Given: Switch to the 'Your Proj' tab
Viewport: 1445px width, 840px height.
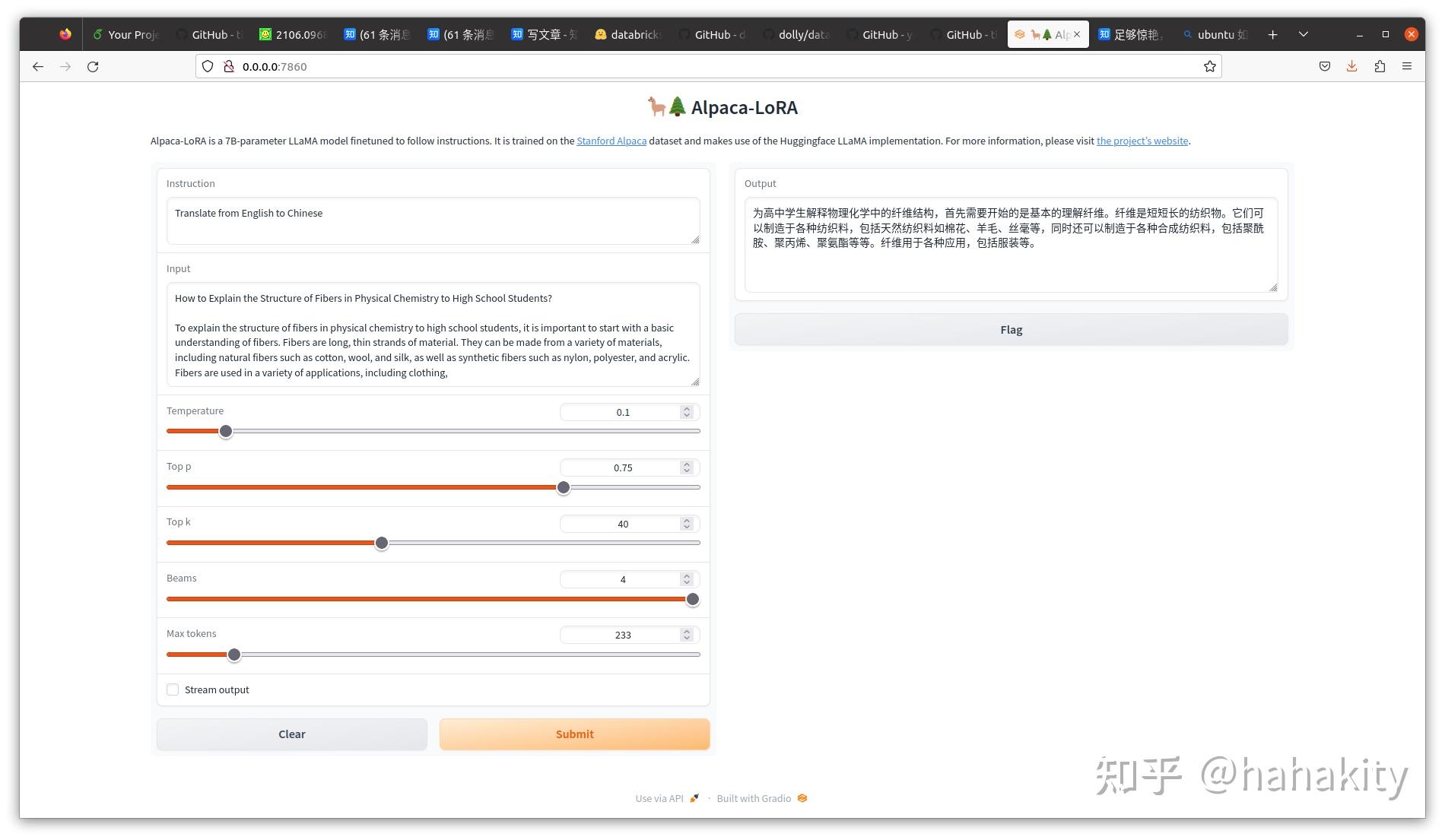Looking at the screenshot, I should pos(125,34).
